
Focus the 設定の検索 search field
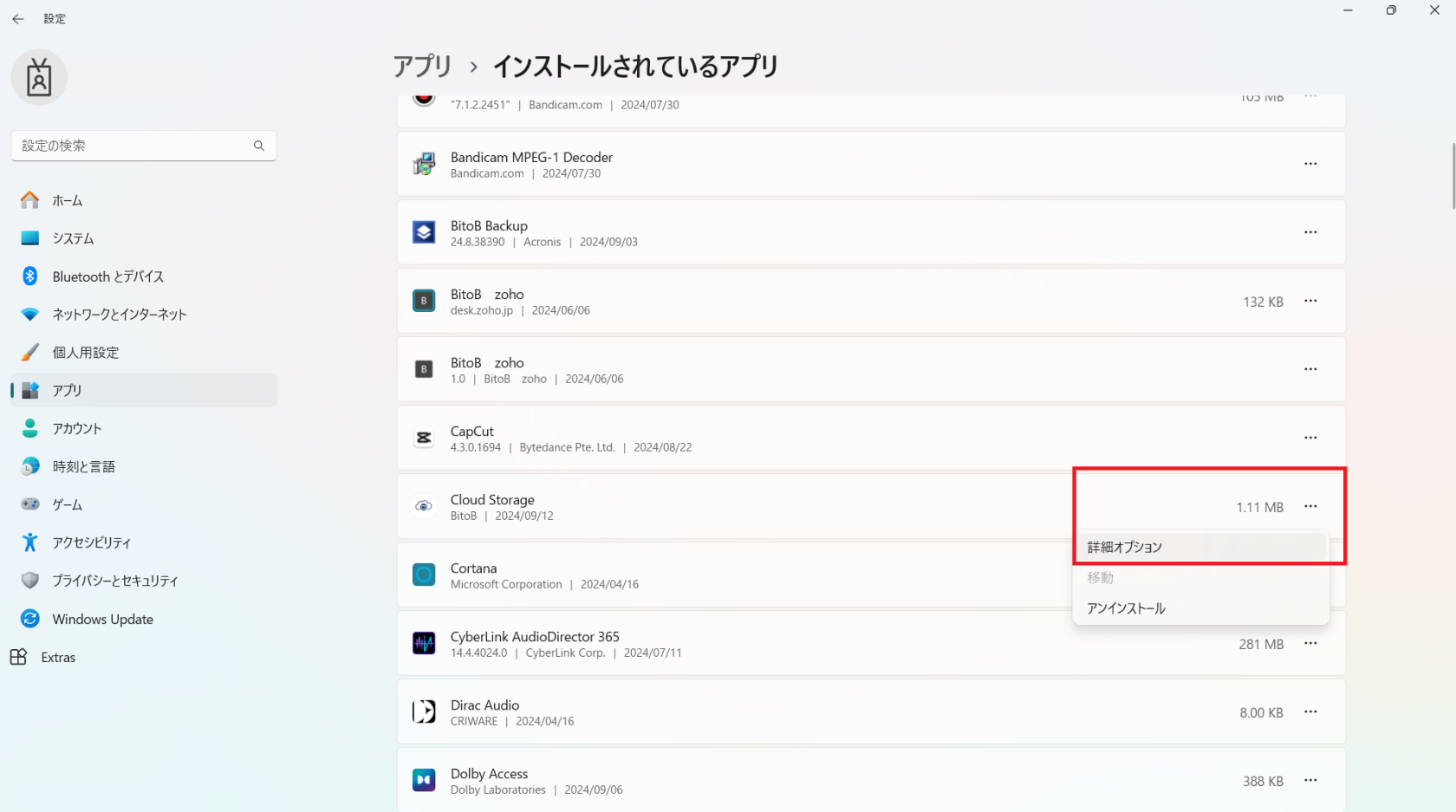[144, 146]
